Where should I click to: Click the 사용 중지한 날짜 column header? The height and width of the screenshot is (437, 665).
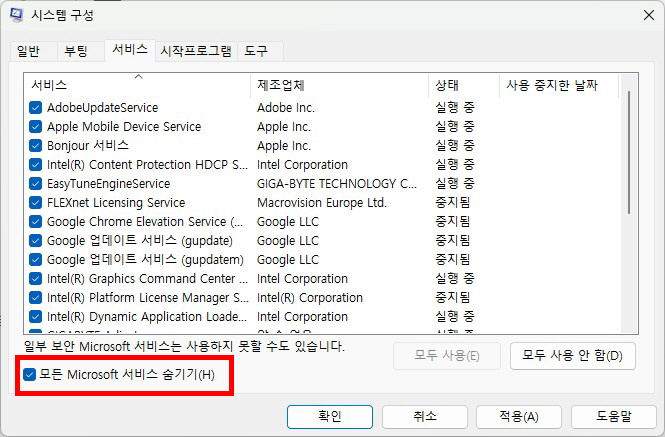click(559, 85)
